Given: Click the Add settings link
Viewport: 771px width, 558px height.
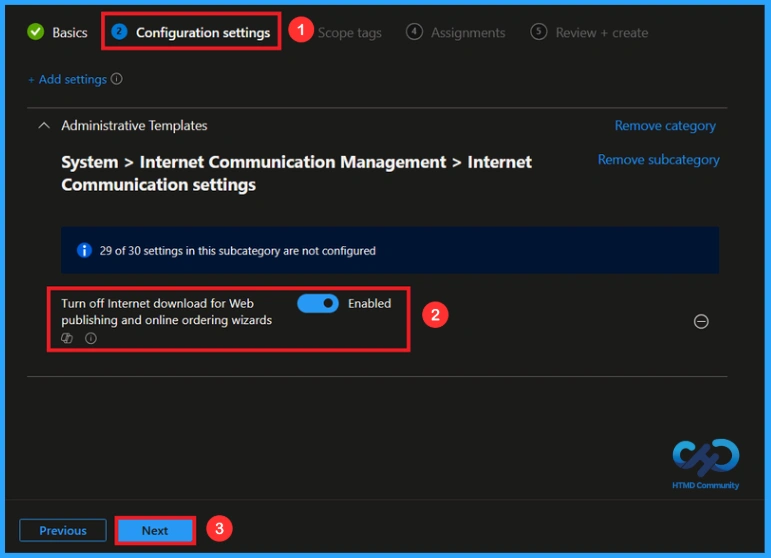Looking at the screenshot, I should [67, 79].
